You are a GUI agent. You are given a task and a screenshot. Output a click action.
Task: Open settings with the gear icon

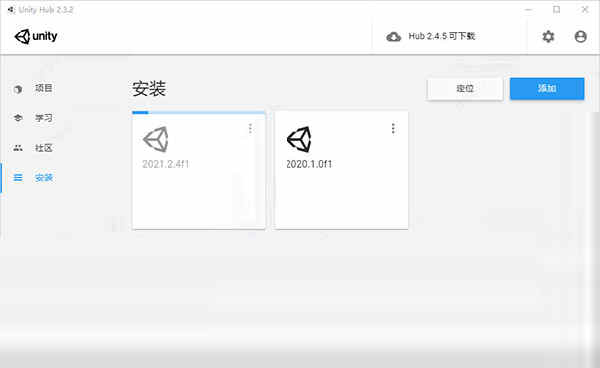click(548, 36)
